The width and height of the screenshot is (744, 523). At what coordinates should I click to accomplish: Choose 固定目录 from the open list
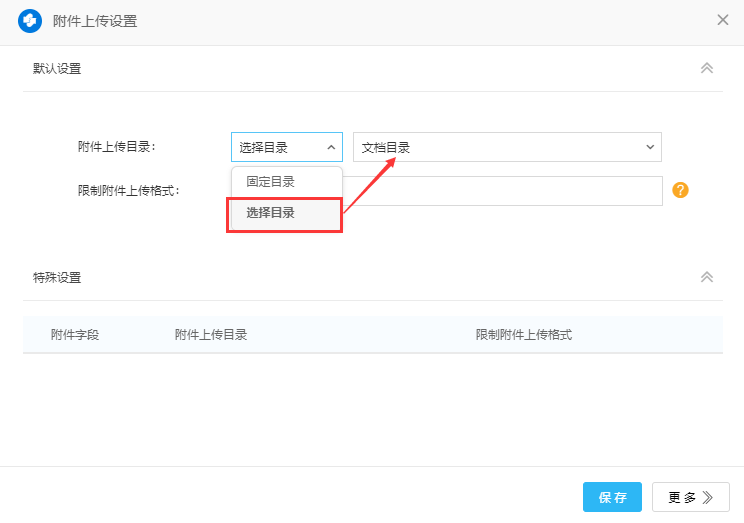(x=271, y=182)
